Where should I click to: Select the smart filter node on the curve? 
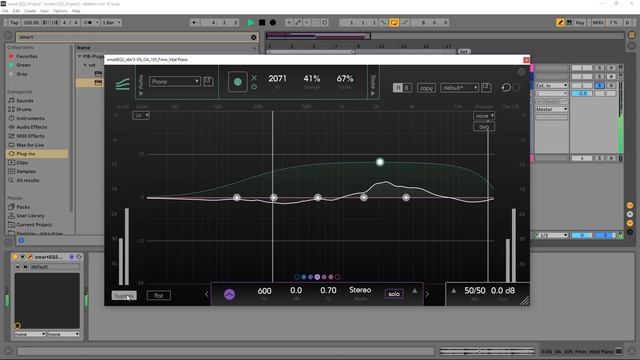pyautogui.click(x=380, y=162)
